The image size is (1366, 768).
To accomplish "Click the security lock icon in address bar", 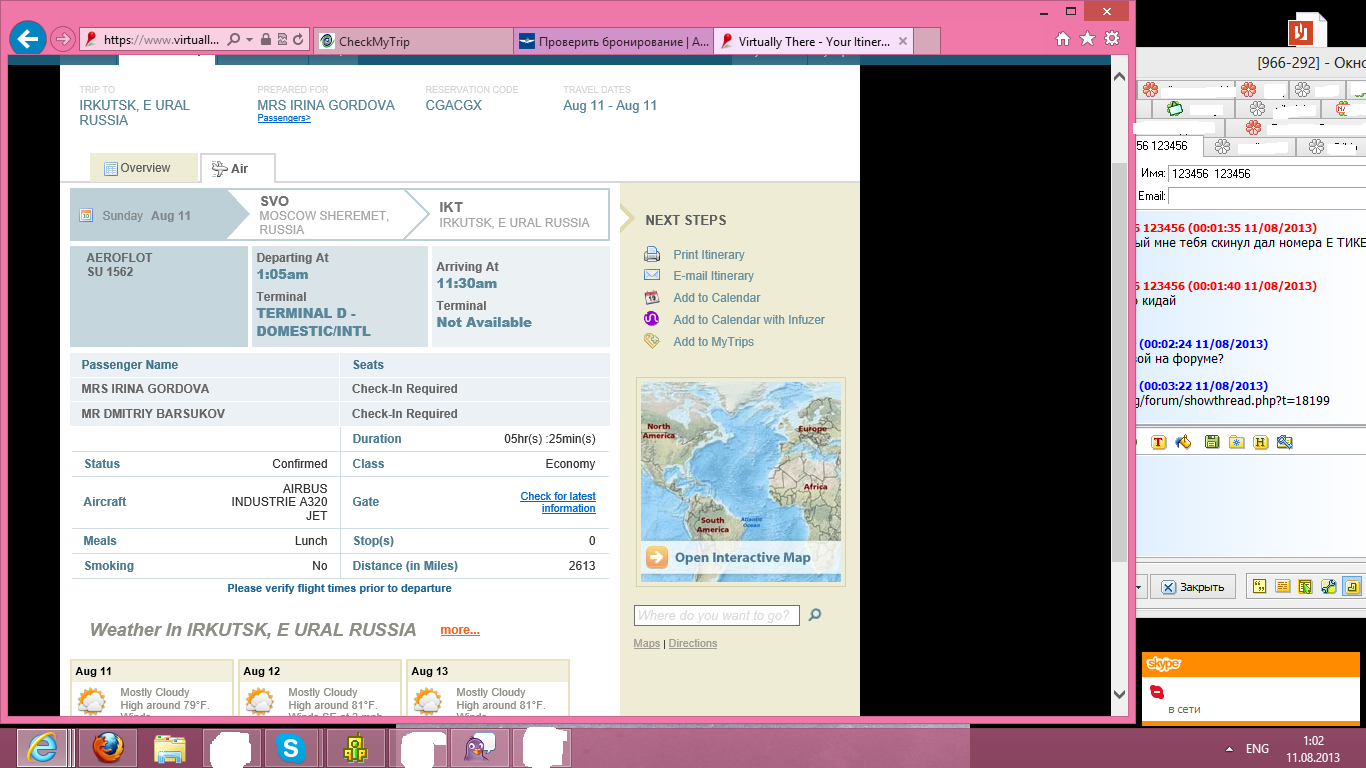I will (265, 40).
